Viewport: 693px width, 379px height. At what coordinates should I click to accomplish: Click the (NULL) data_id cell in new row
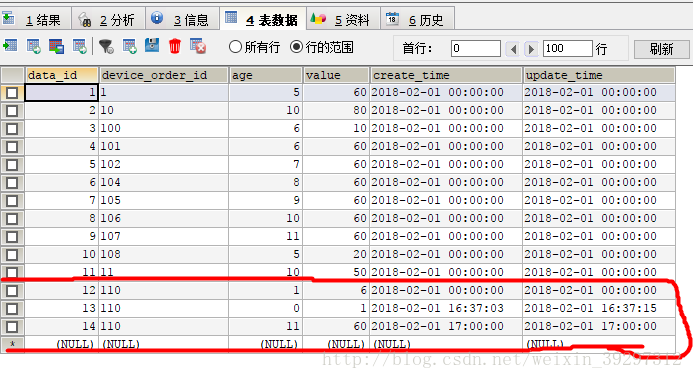(61, 344)
